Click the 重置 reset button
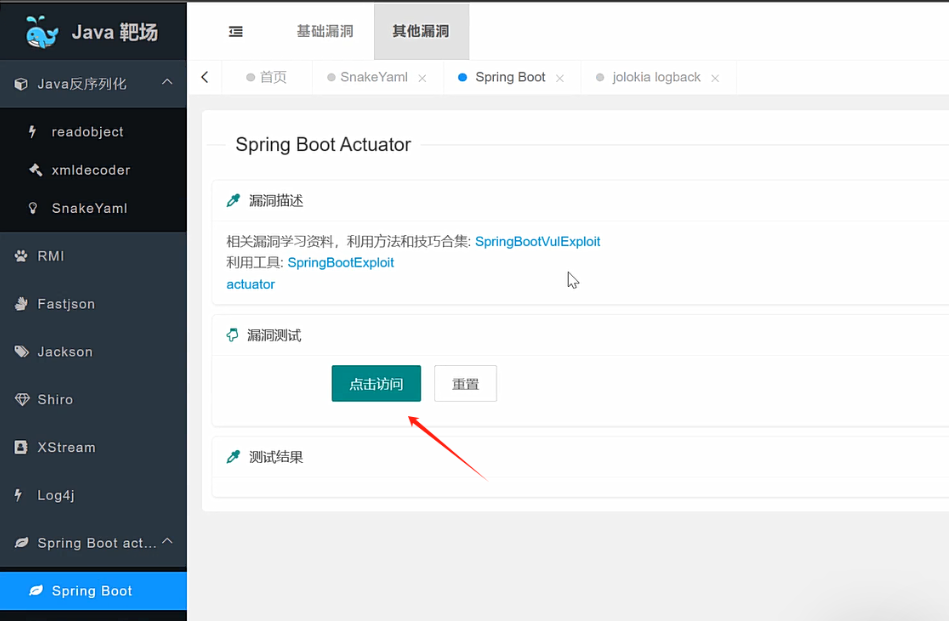This screenshot has height=621, width=949. click(x=465, y=384)
